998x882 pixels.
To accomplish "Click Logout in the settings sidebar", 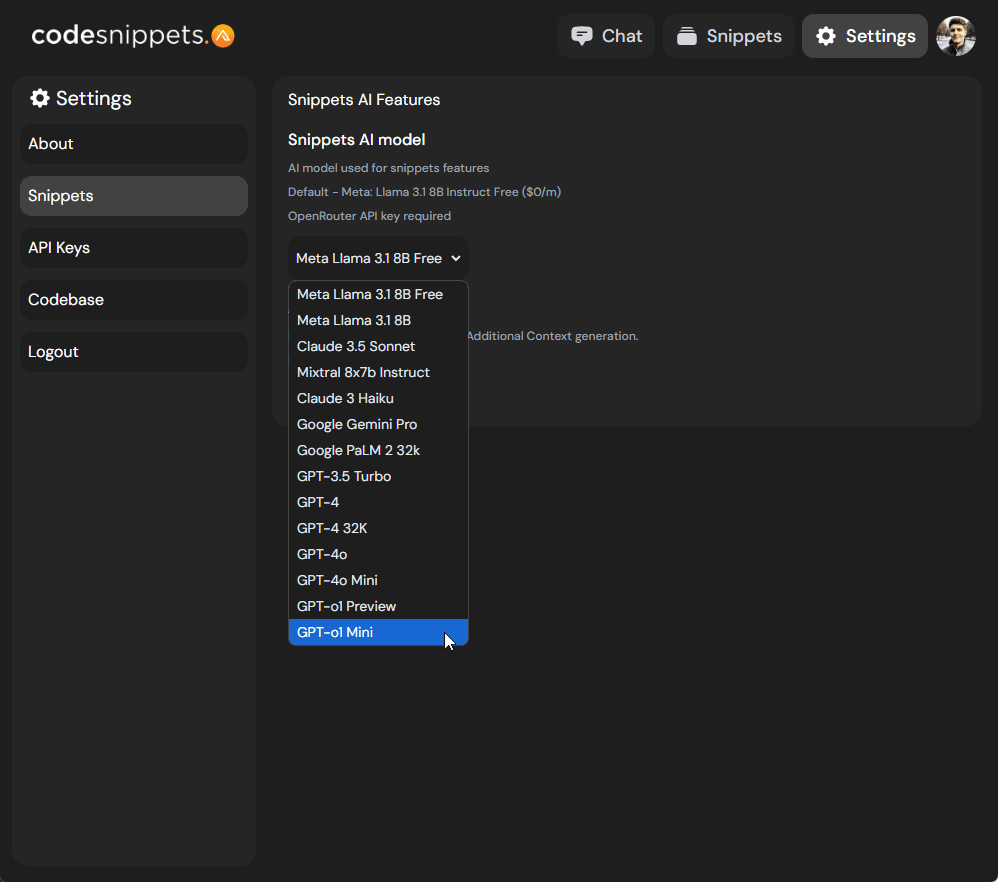I will coord(134,352).
